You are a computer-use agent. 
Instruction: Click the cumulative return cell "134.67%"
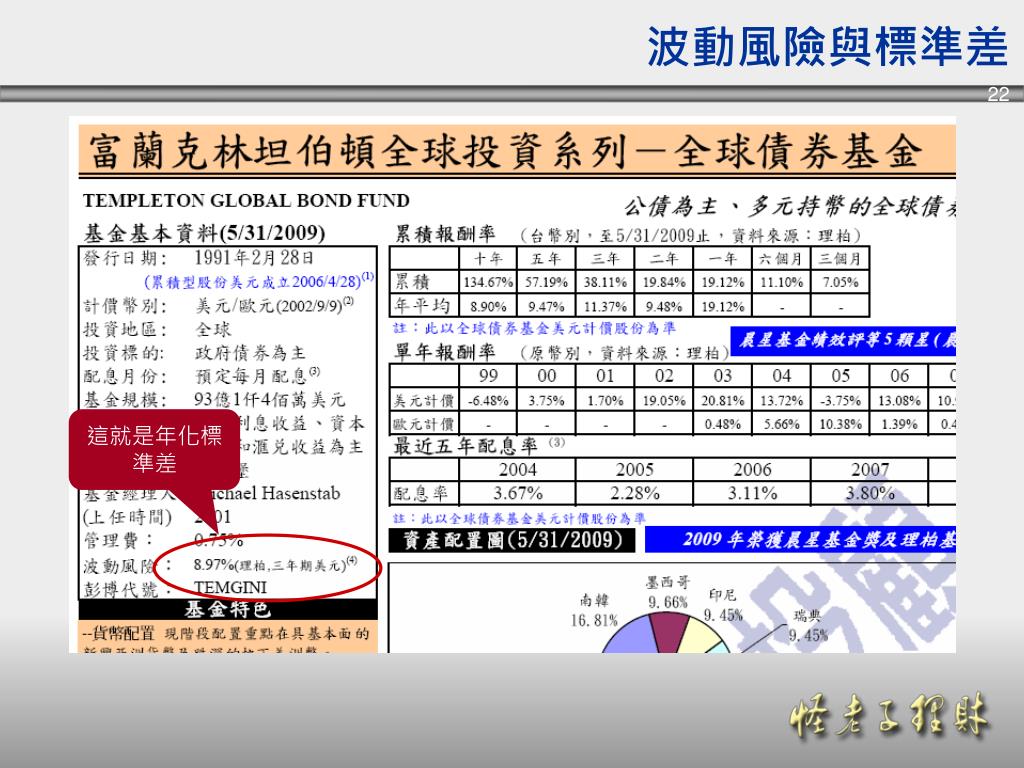click(488, 282)
